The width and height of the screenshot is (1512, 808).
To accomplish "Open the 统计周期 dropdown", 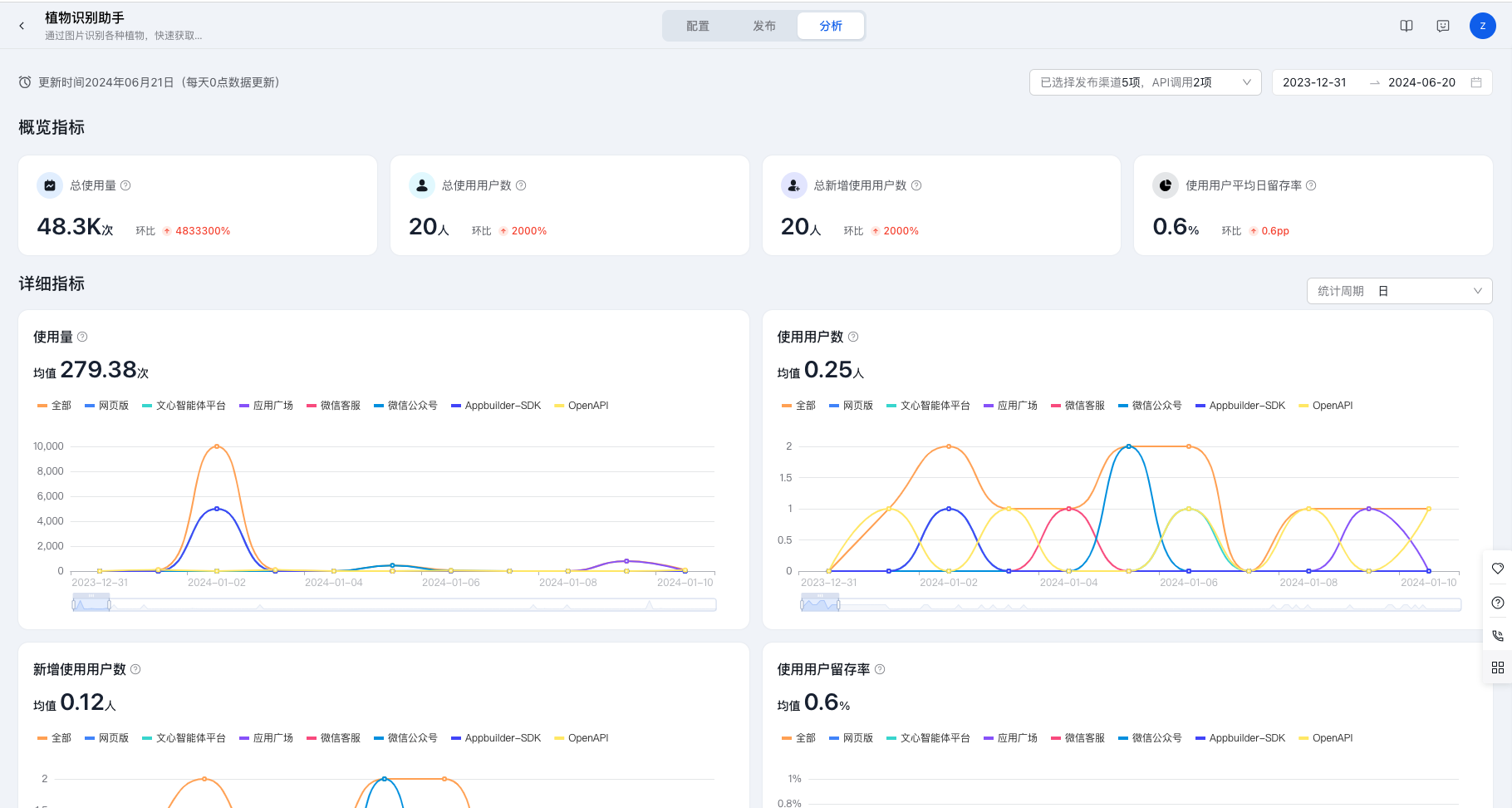I will tap(1400, 291).
